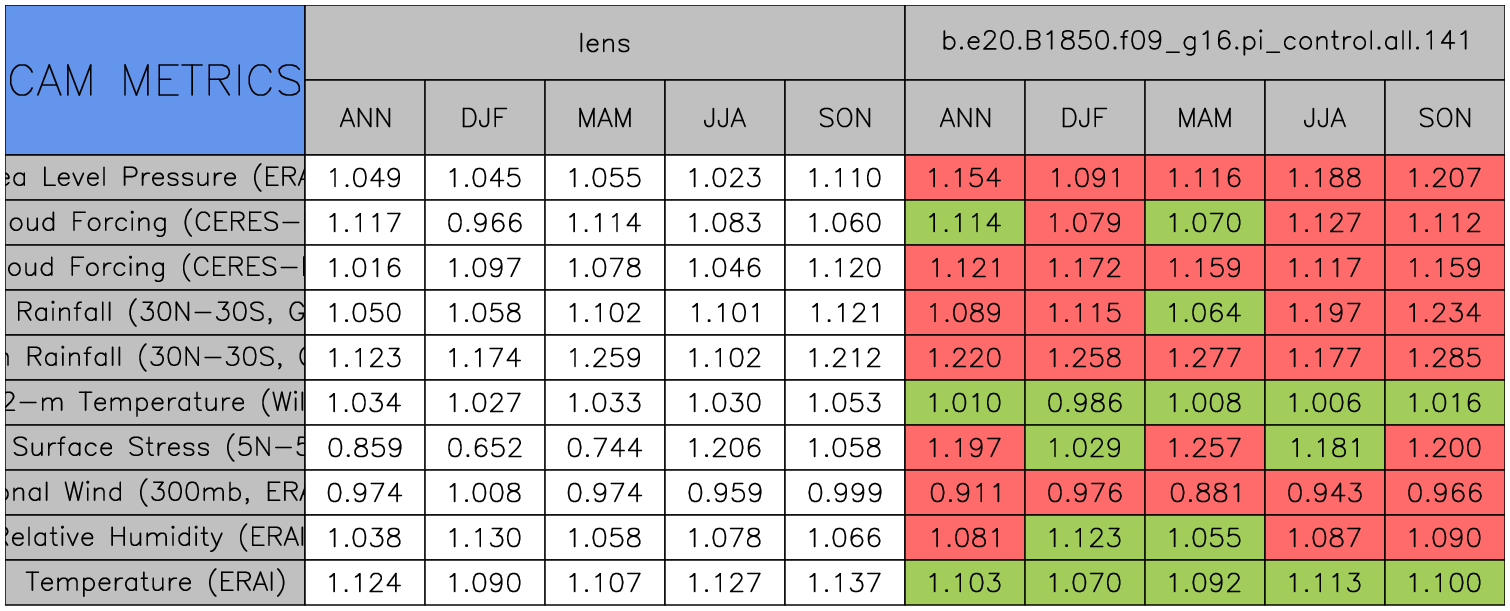Click the Temperature (ERAI) row label

coord(154,583)
